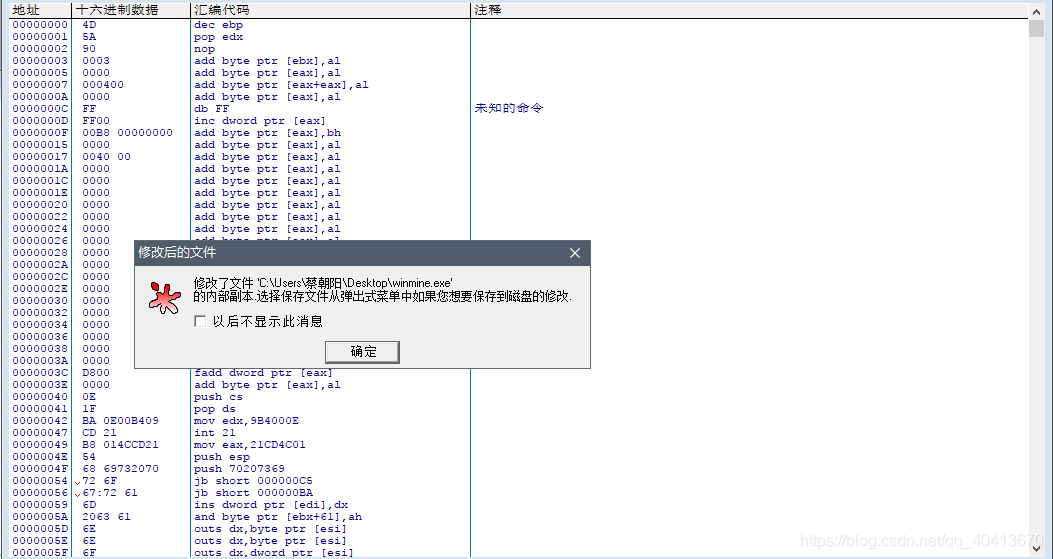Click hex data '2063 61'
1053x559 pixels.
pos(107,517)
